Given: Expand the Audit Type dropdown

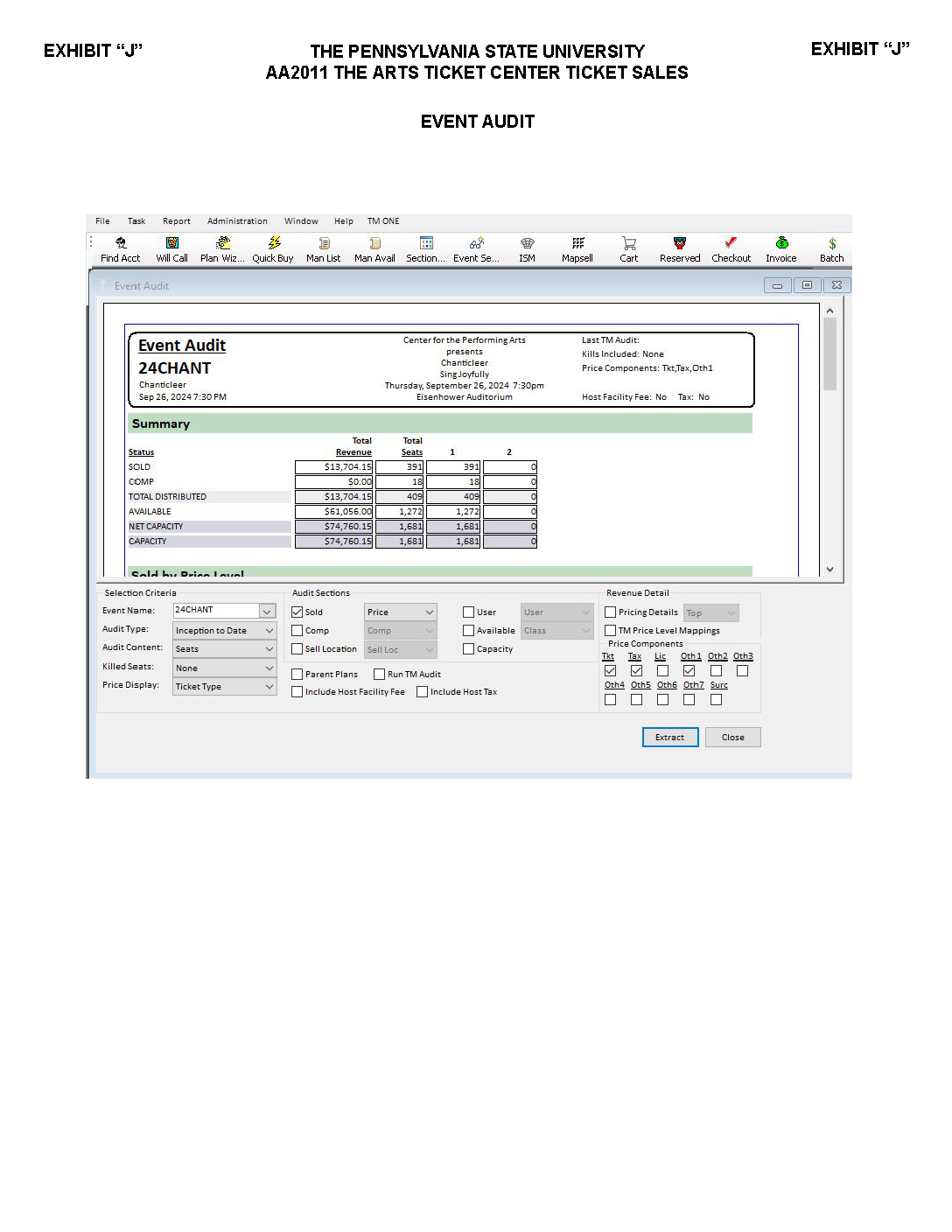Looking at the screenshot, I should tap(269, 631).
